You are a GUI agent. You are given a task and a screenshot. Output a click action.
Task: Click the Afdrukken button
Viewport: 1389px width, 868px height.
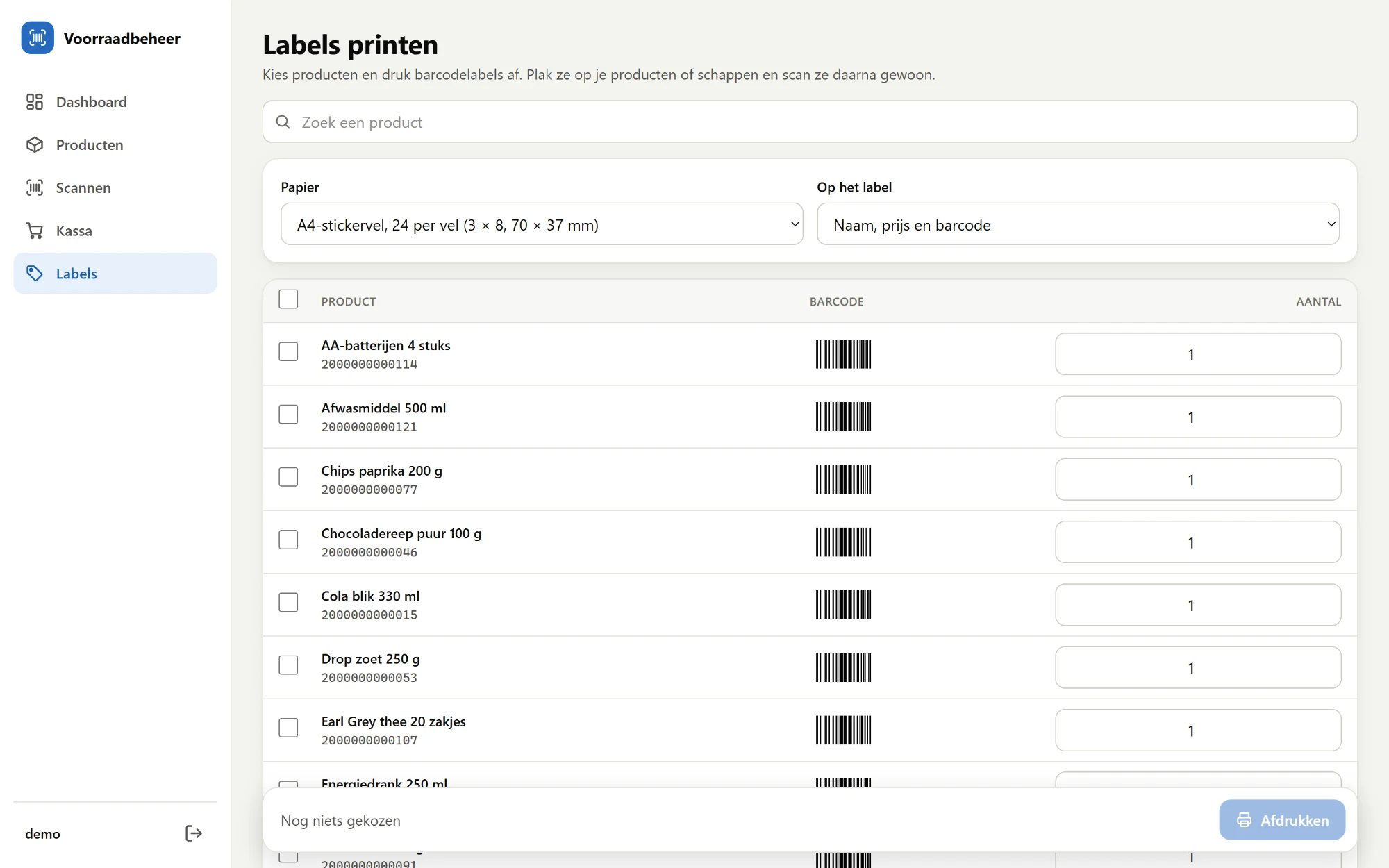coord(1282,820)
